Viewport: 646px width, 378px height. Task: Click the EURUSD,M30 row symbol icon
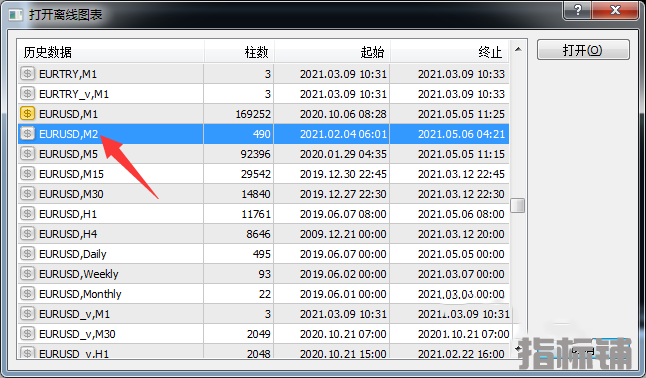(x=28, y=194)
